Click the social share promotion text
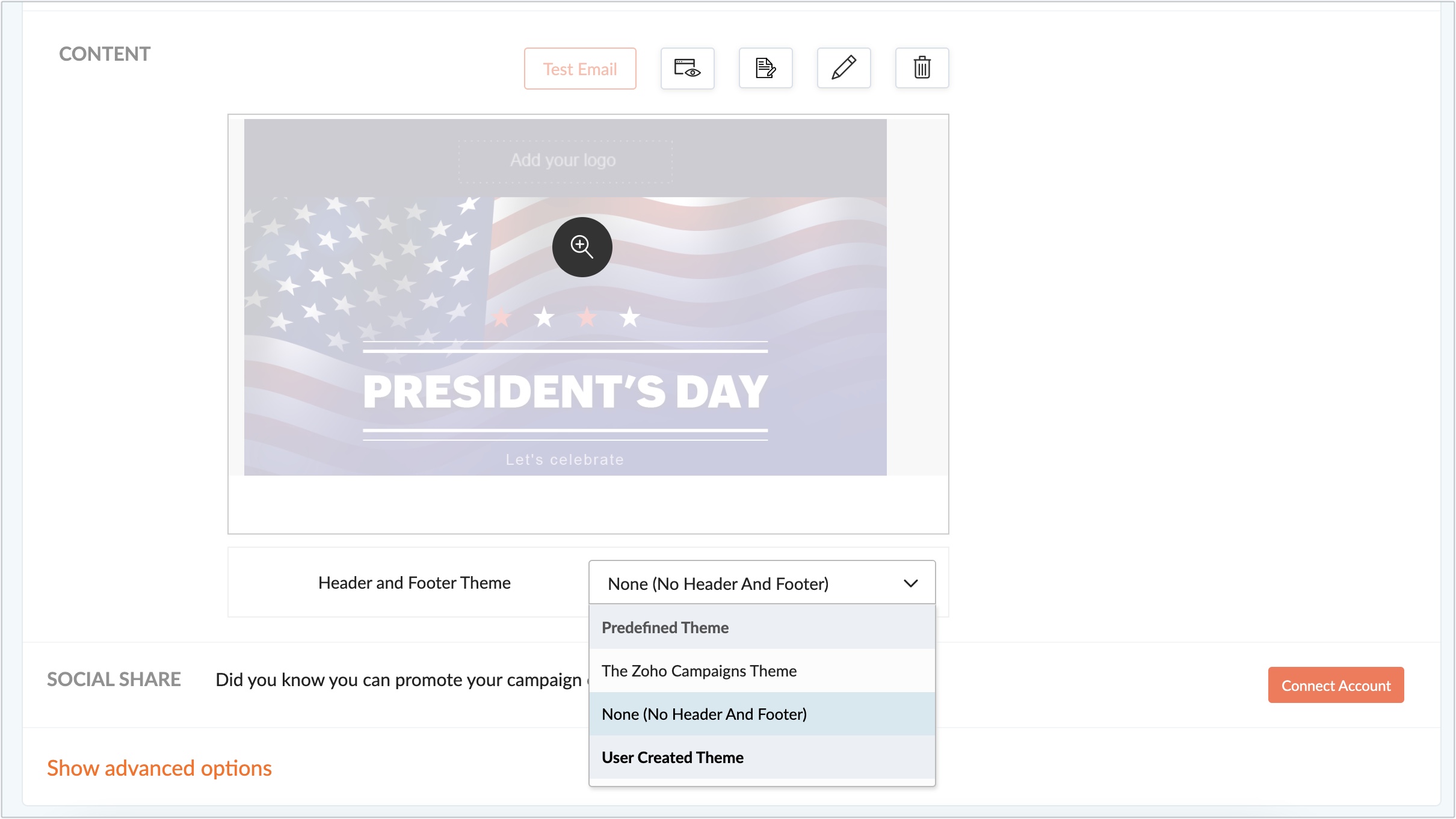This screenshot has width=1456, height=819. [x=398, y=680]
